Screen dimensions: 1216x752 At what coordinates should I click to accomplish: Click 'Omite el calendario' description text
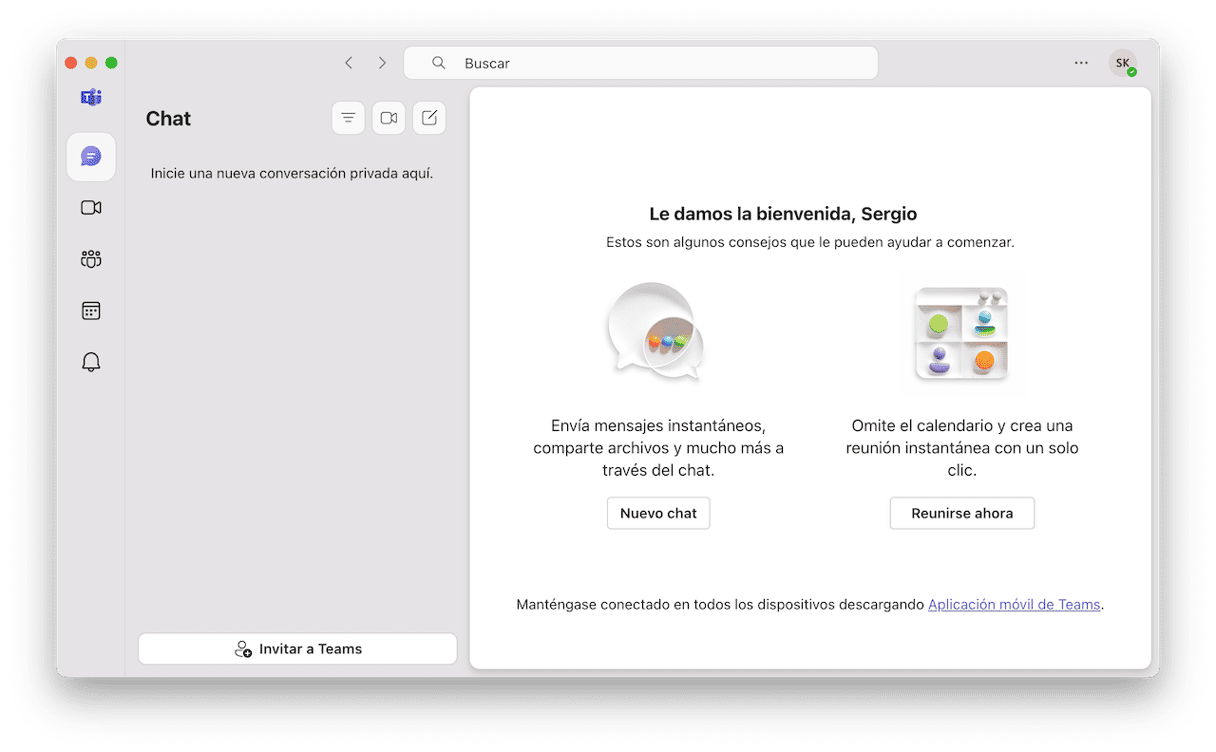(962, 447)
